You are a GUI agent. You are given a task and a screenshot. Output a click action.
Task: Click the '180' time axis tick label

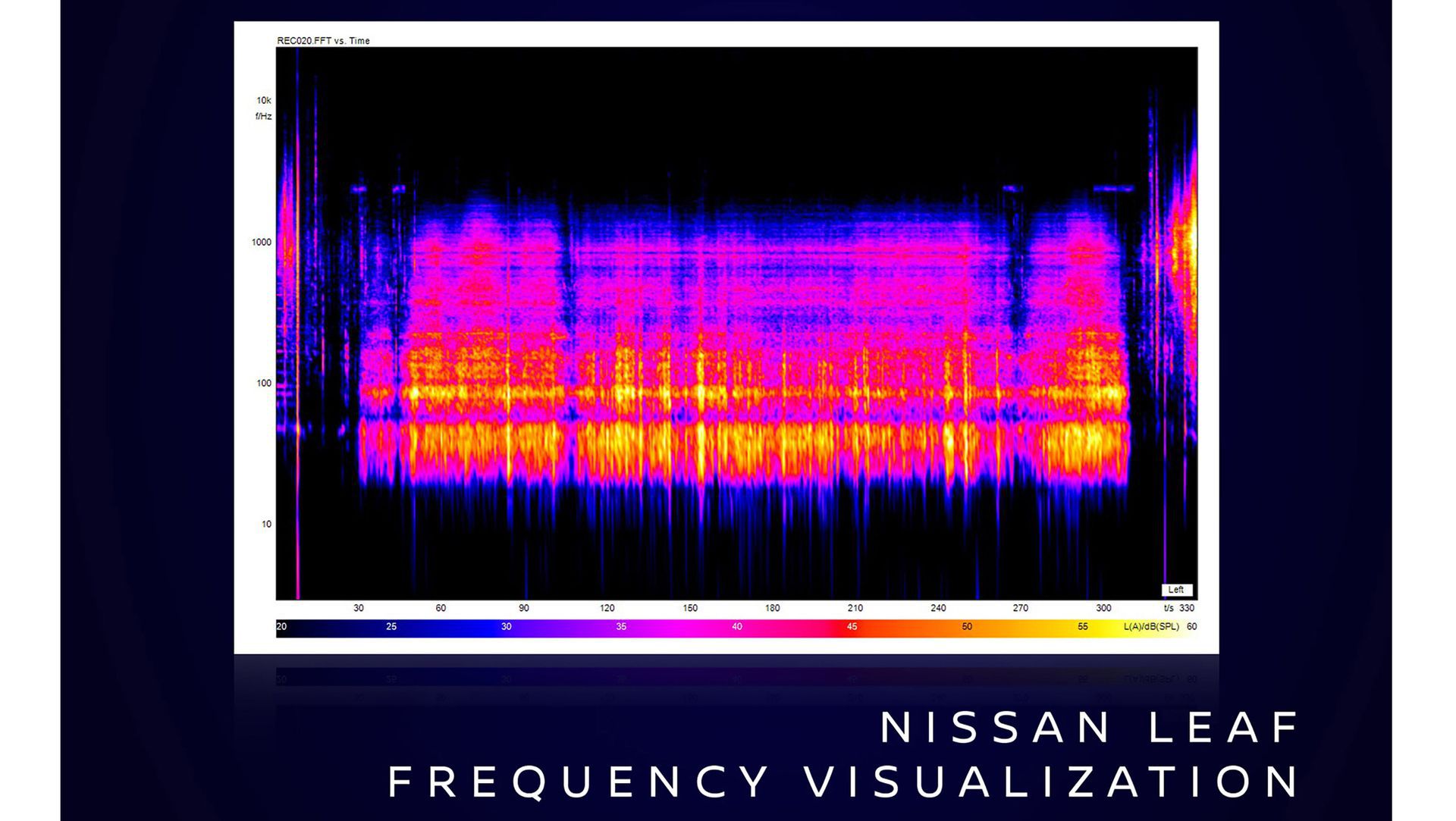[772, 608]
